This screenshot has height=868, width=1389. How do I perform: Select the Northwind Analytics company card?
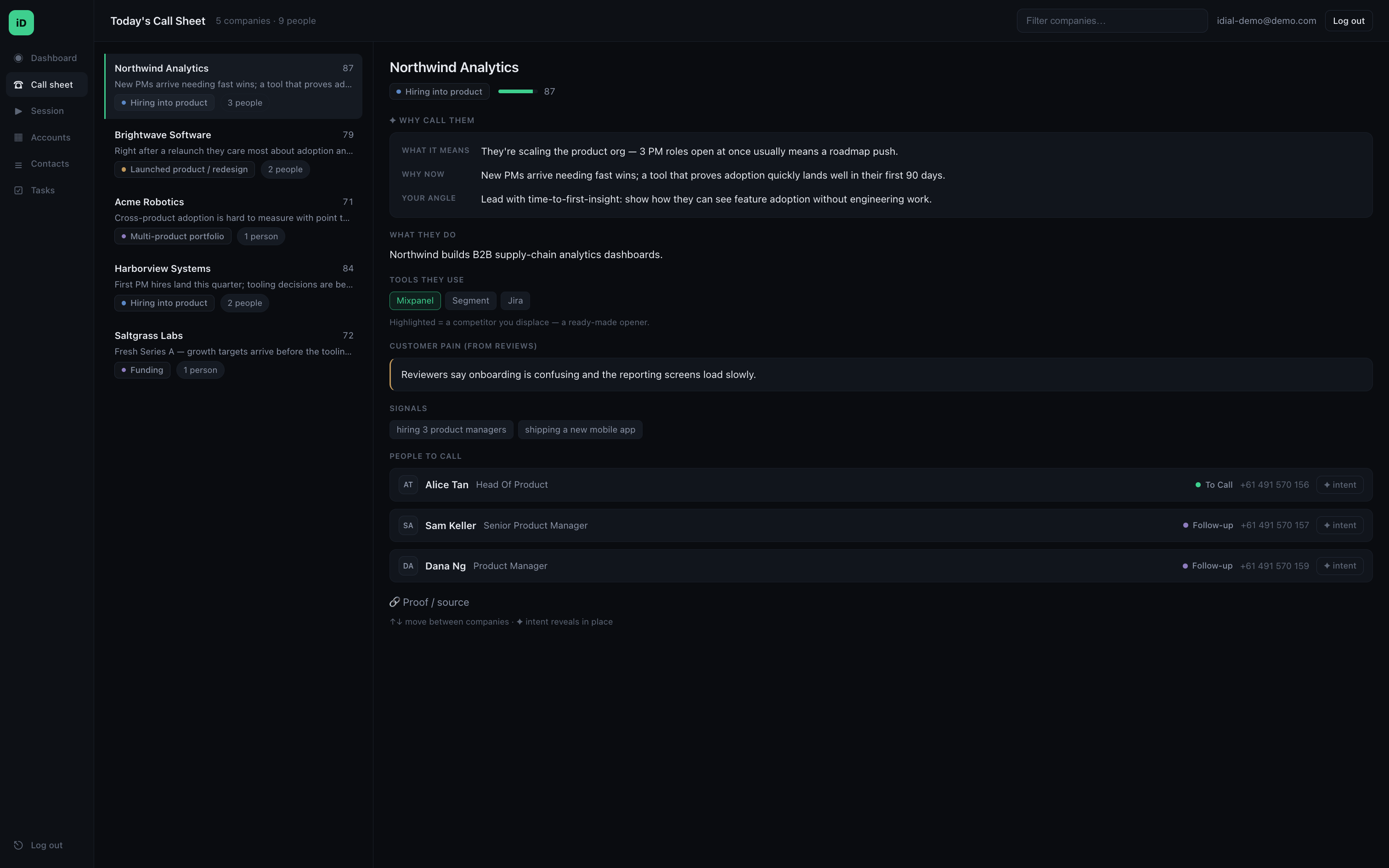234,86
